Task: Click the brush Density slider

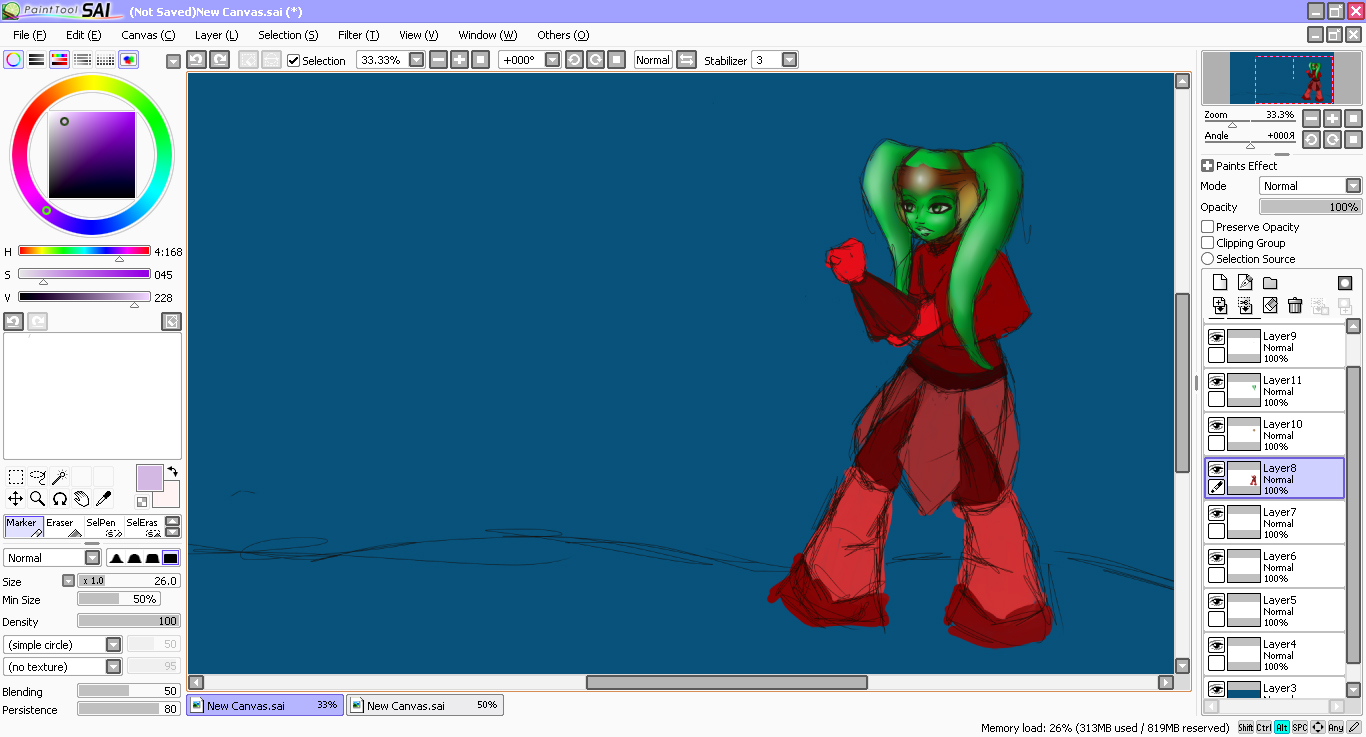Action: tap(129, 621)
